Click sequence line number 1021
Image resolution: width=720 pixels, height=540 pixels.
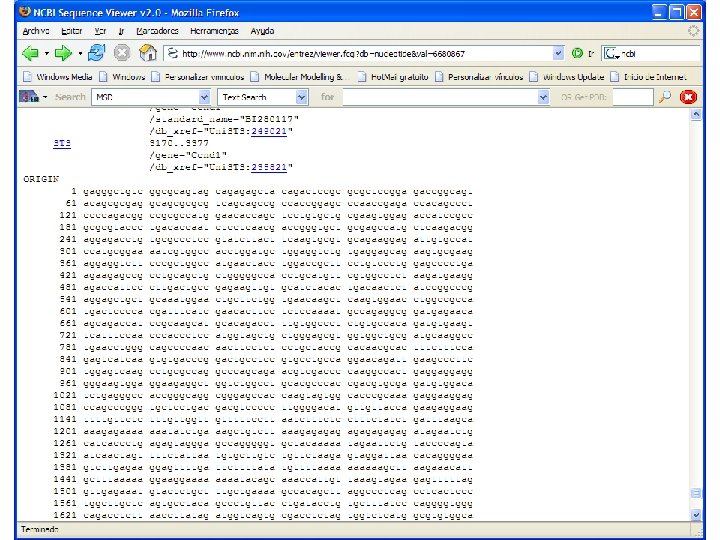pos(65,395)
